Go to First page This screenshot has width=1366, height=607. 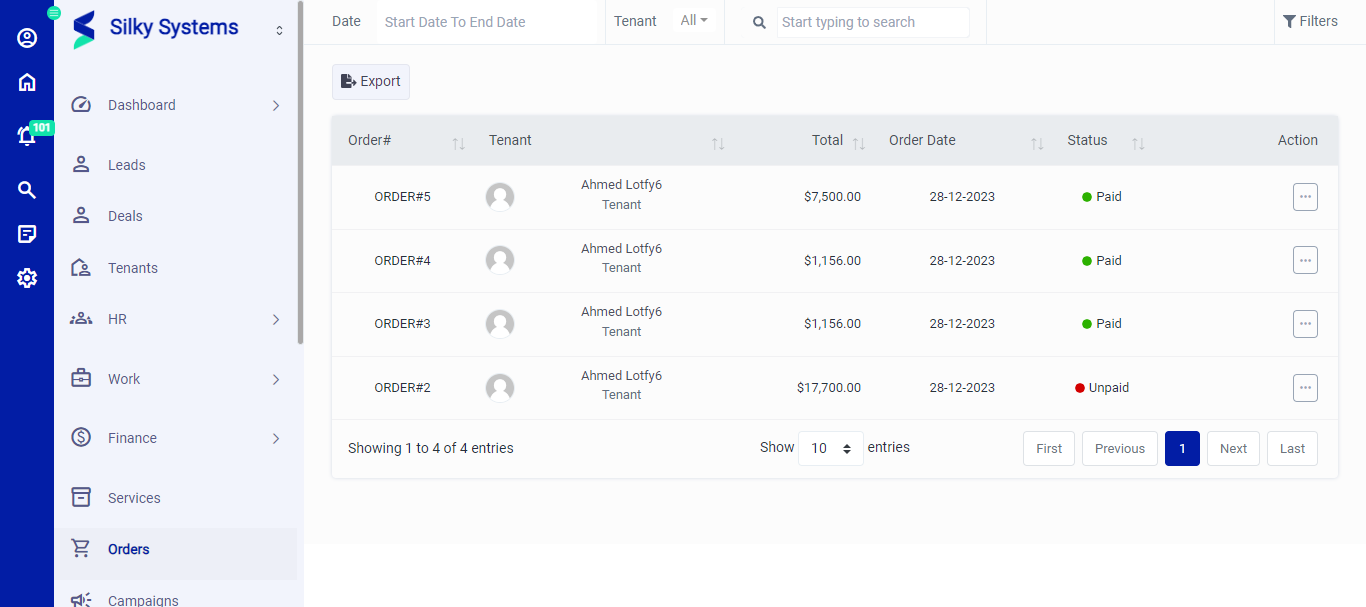tap(1049, 448)
